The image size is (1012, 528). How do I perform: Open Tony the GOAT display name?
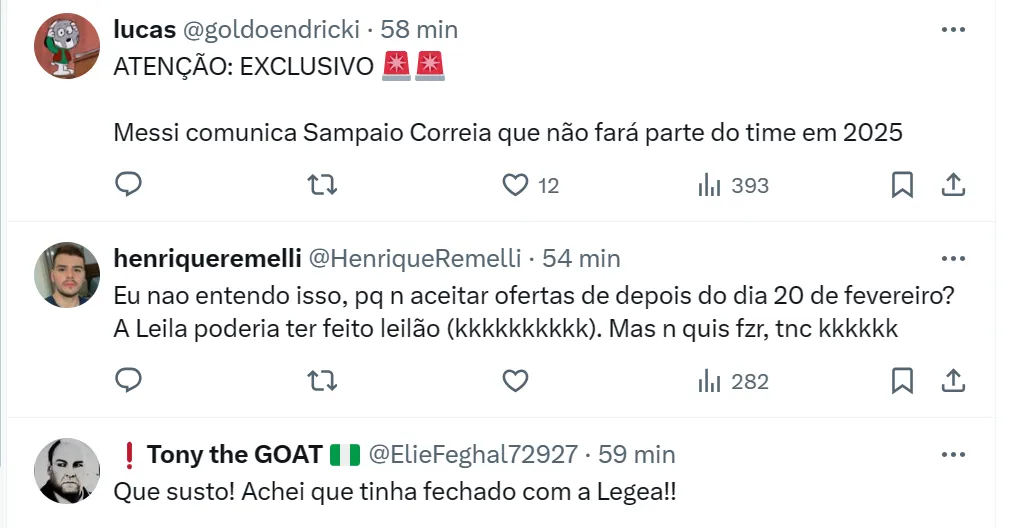(234, 454)
